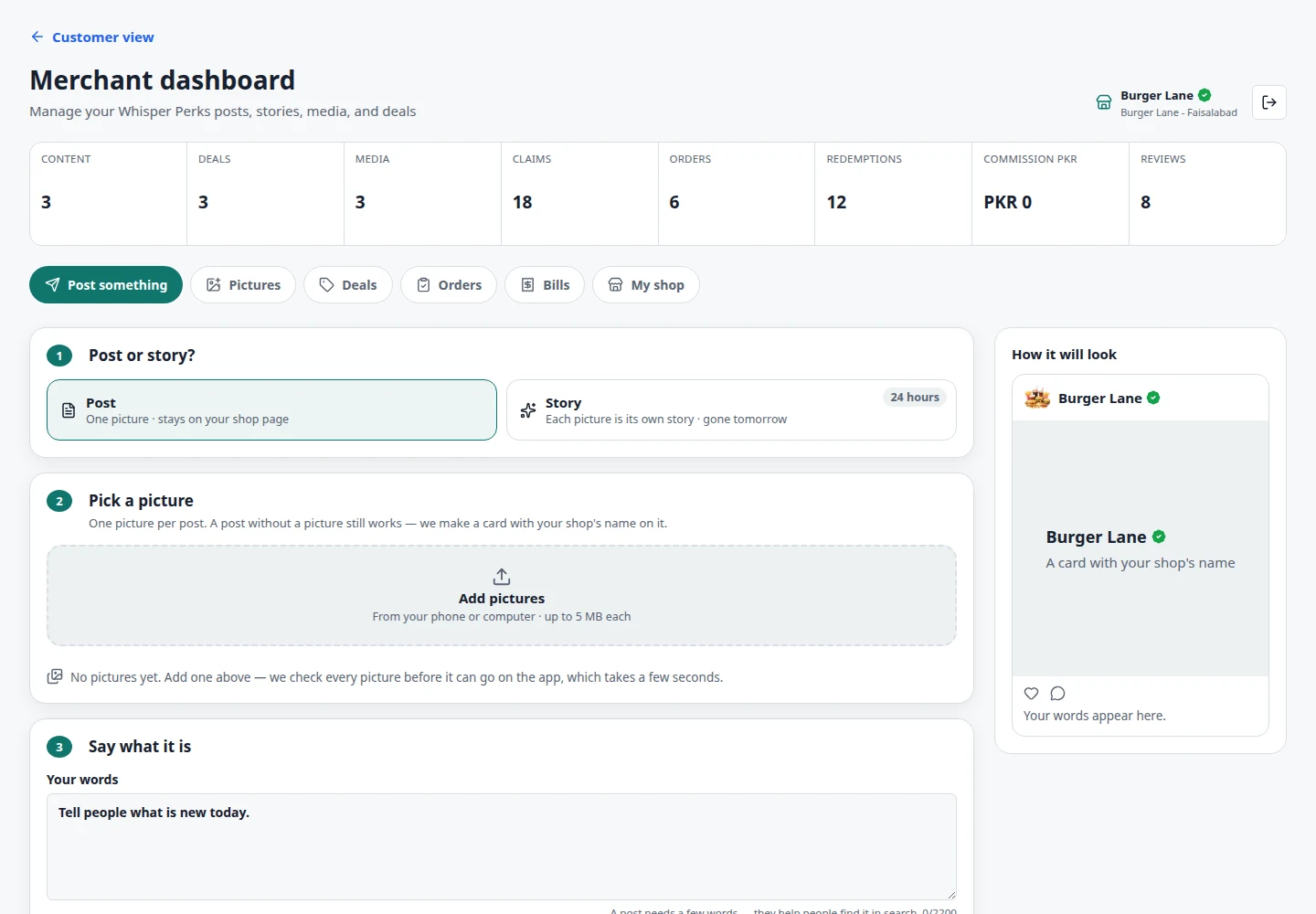Click the document icon on the Post option
This screenshot has width=1316, height=914.
tap(69, 410)
